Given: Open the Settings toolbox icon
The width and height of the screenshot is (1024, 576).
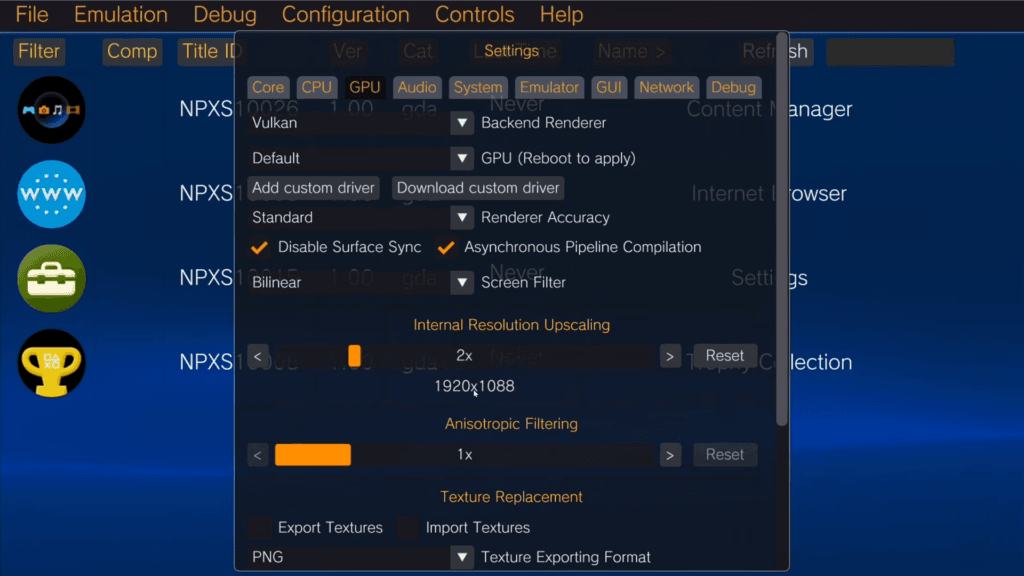Looking at the screenshot, I should pyautogui.click(x=50, y=278).
